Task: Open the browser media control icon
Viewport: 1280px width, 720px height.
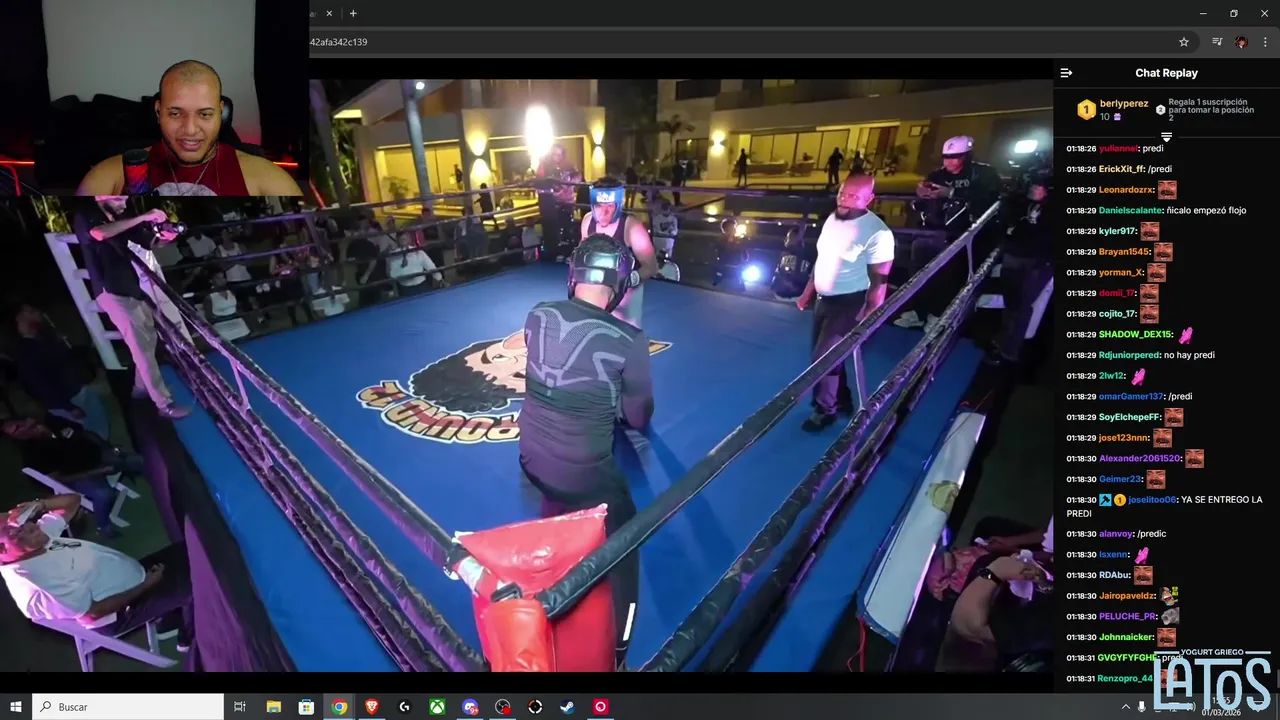Action: click(1217, 42)
